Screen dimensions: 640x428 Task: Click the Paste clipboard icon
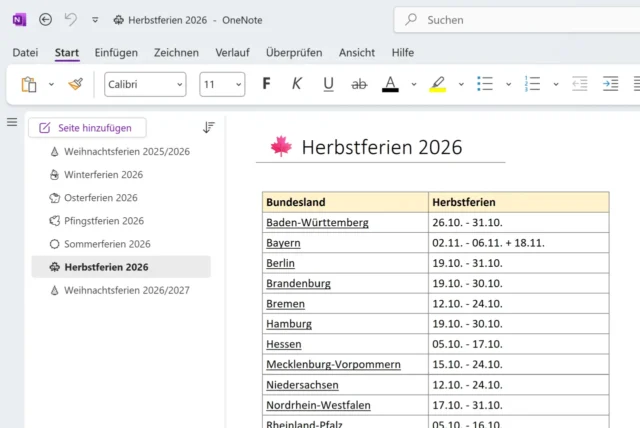click(x=29, y=84)
